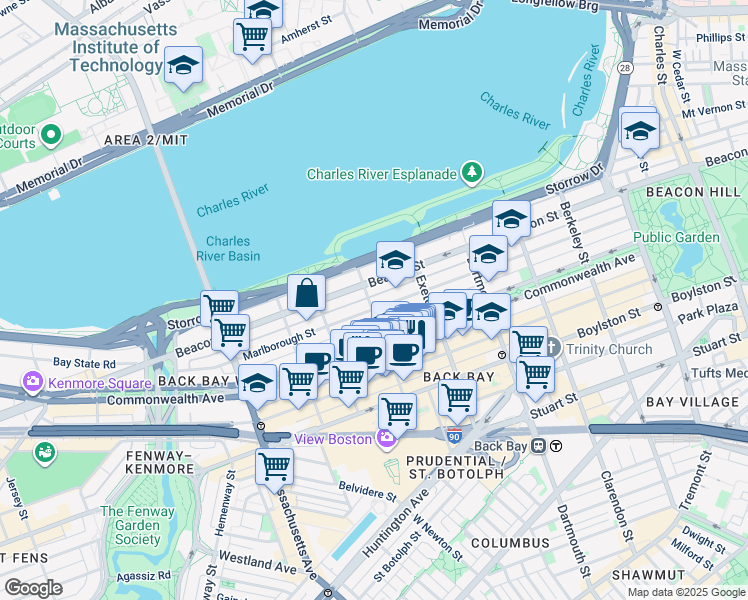The width and height of the screenshot is (748, 600).
Task: Click the Public Garden label
Action: tap(676, 238)
